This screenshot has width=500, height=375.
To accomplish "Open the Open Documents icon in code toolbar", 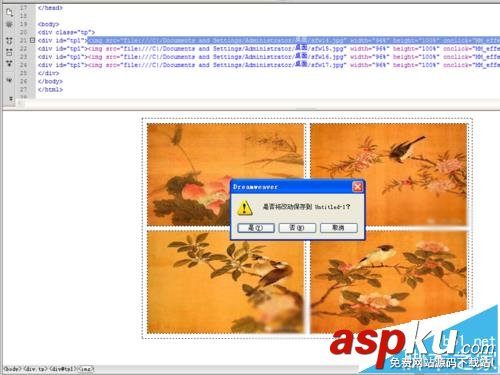I will pyautogui.click(x=9, y=13).
